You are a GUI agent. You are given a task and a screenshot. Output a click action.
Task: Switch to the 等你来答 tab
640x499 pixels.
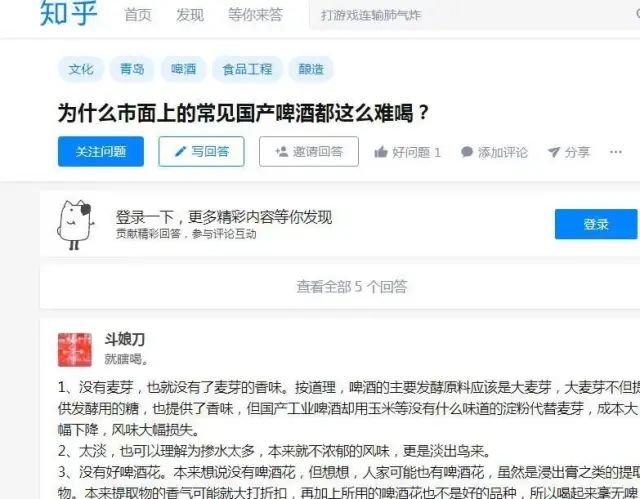click(x=255, y=15)
